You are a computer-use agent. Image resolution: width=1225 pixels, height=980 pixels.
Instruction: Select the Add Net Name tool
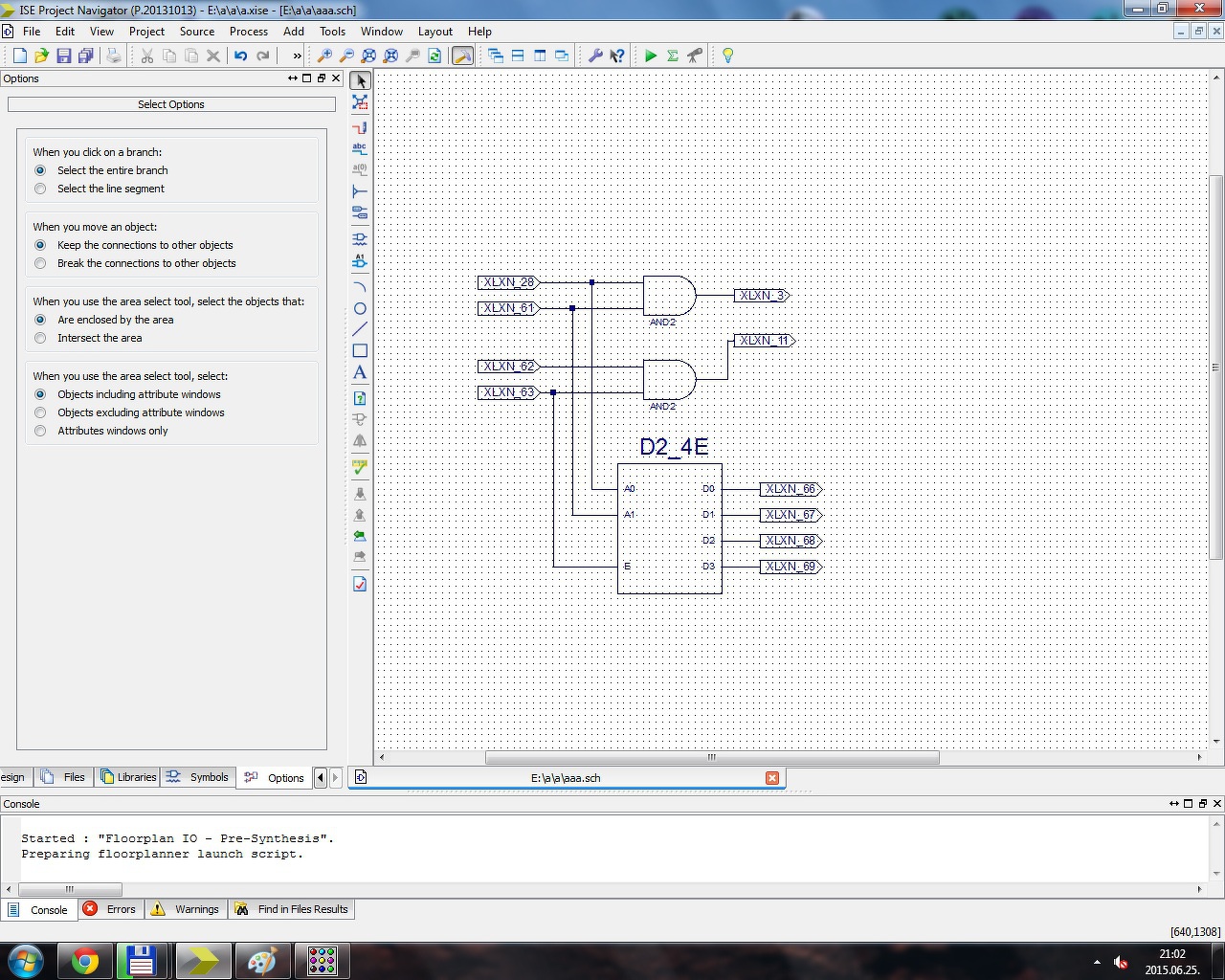[x=360, y=148]
